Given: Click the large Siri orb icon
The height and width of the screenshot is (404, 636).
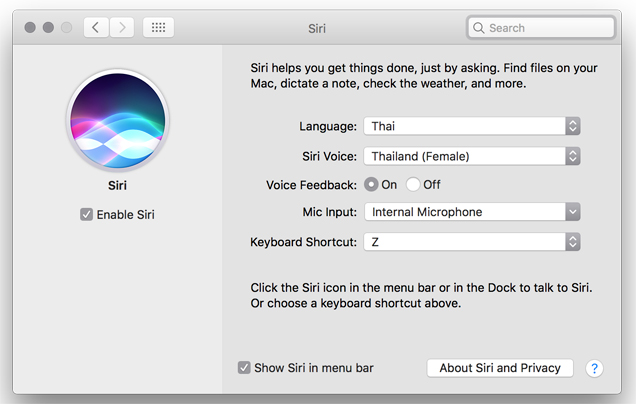Looking at the screenshot, I should pyautogui.click(x=118, y=120).
